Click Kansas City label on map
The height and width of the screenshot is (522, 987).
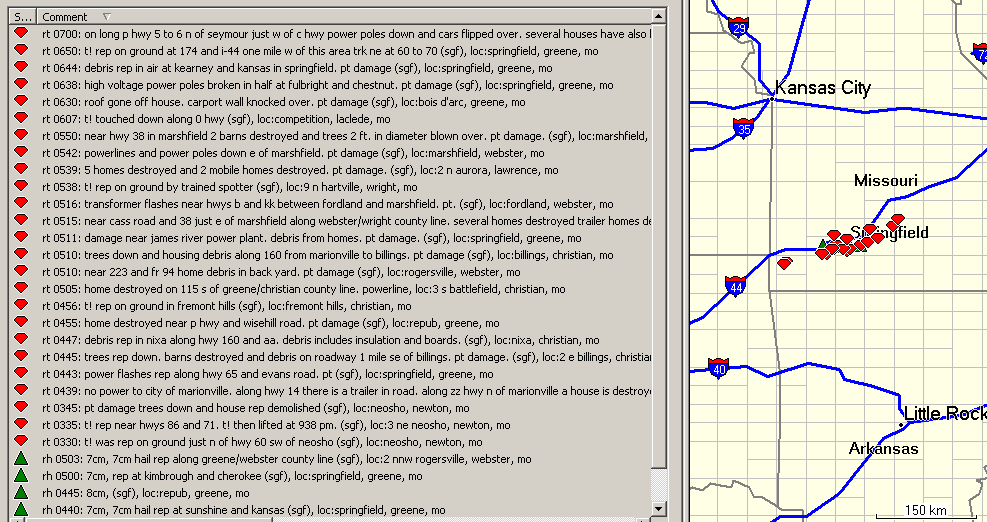822,88
